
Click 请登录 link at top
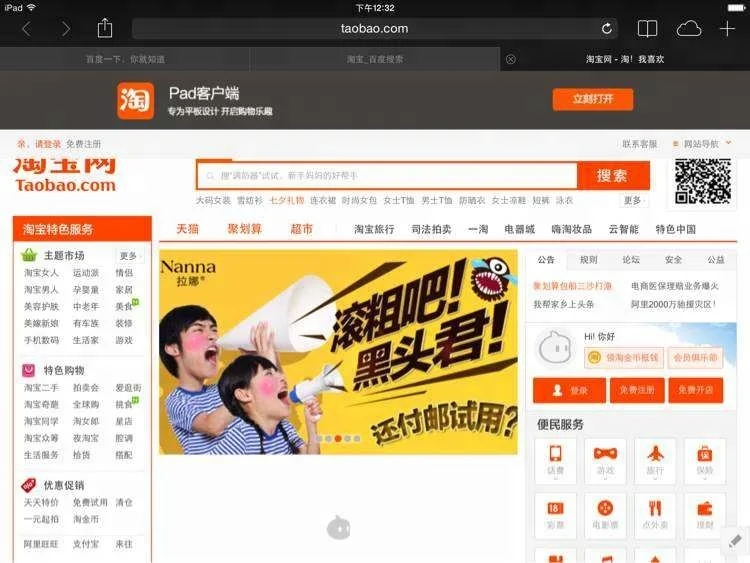click(48, 144)
